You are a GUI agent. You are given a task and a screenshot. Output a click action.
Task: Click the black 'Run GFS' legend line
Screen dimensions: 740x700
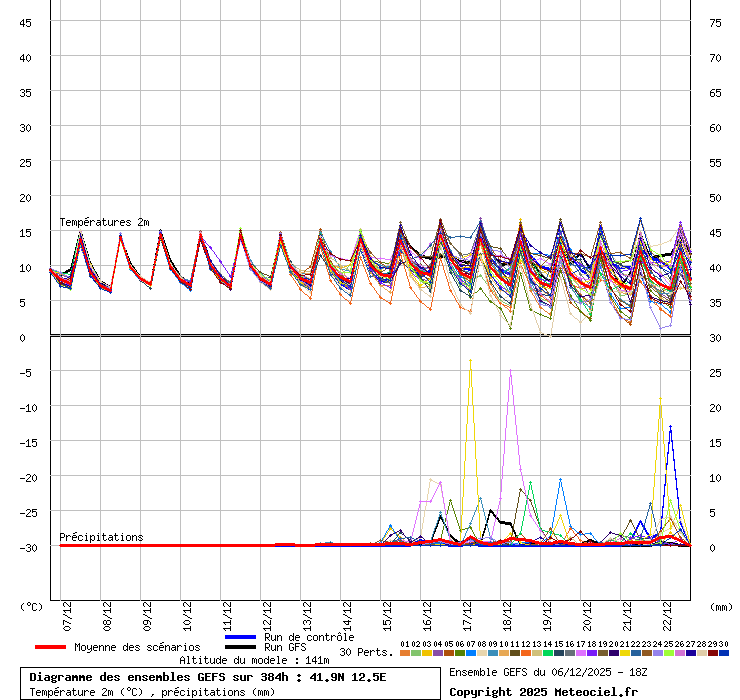241,647
